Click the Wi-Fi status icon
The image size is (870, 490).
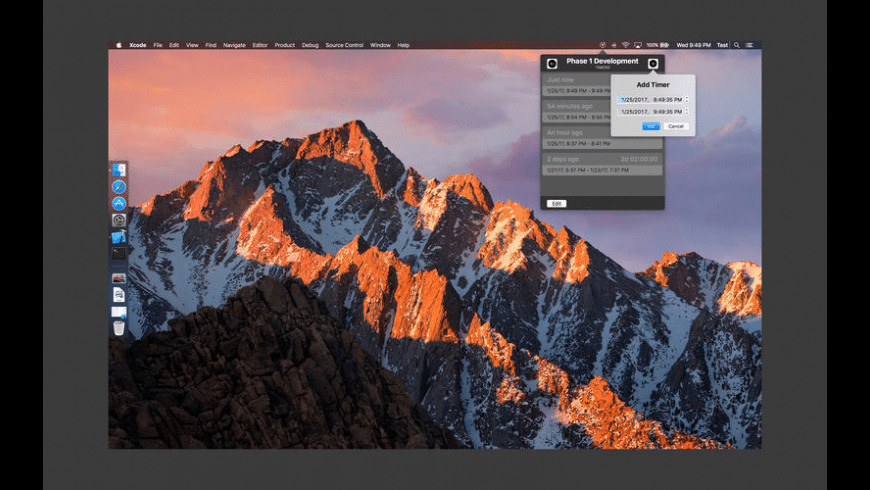click(625, 45)
